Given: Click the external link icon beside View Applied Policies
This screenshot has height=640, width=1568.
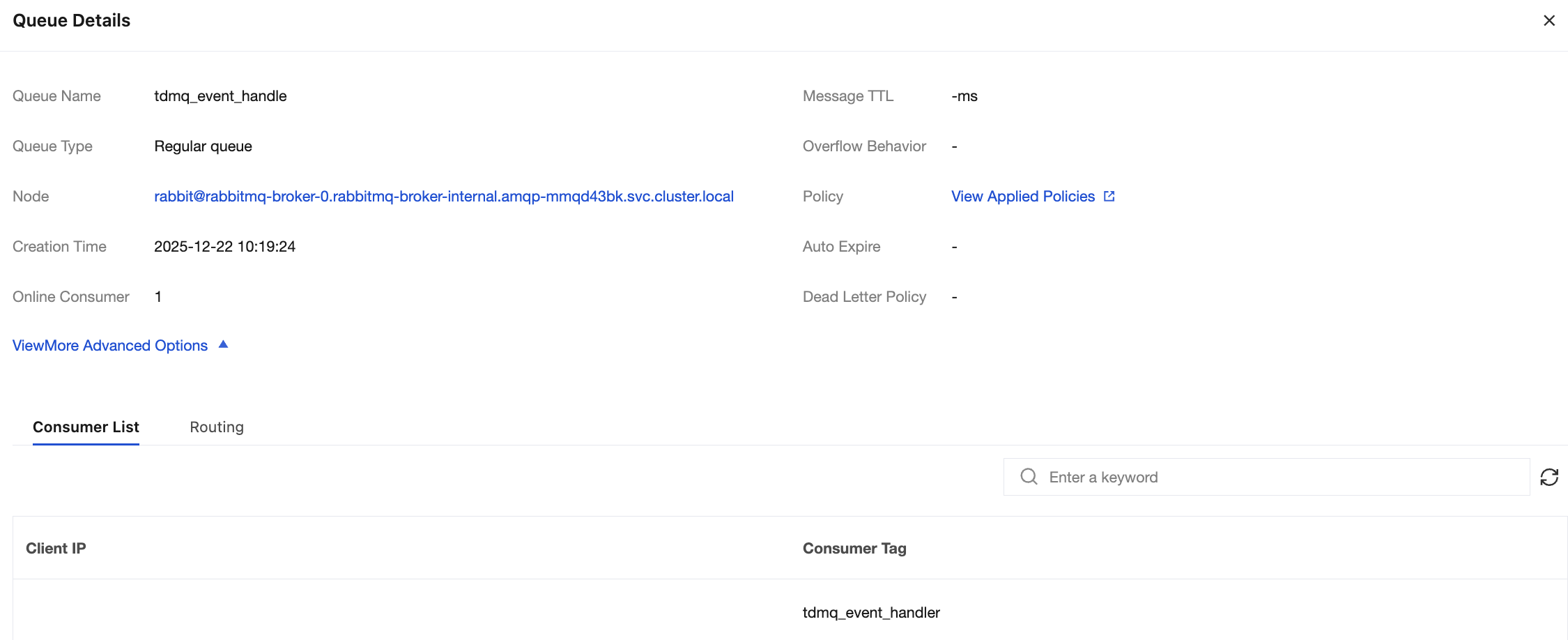Looking at the screenshot, I should tap(1109, 197).
